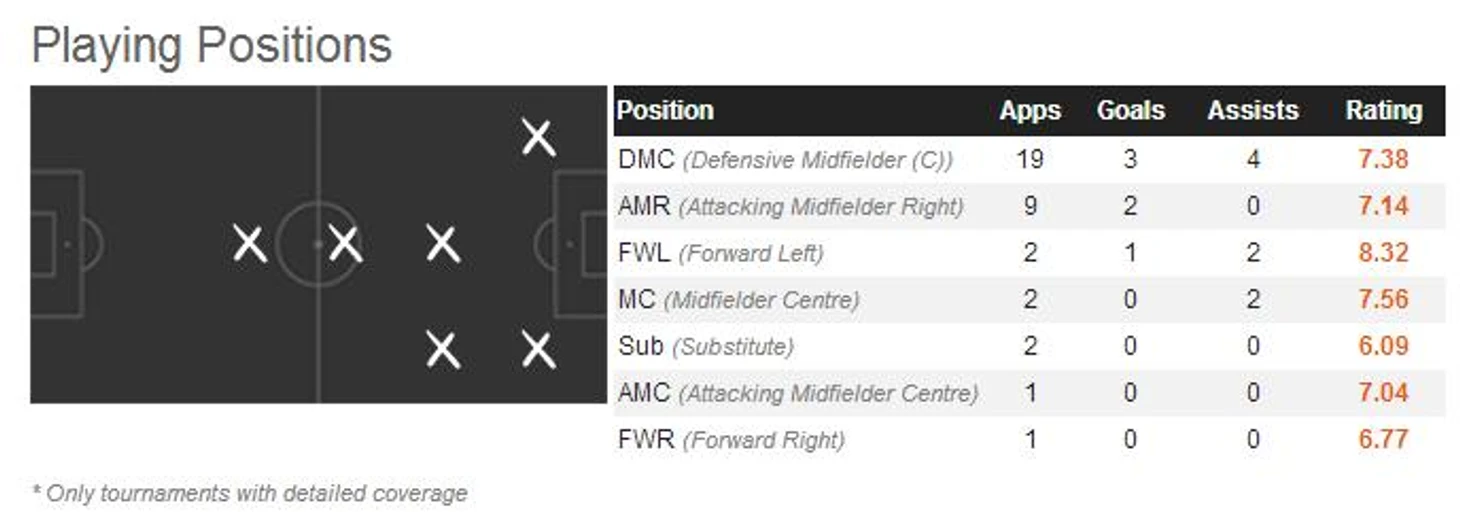Sort table by Position column header

pos(665,110)
